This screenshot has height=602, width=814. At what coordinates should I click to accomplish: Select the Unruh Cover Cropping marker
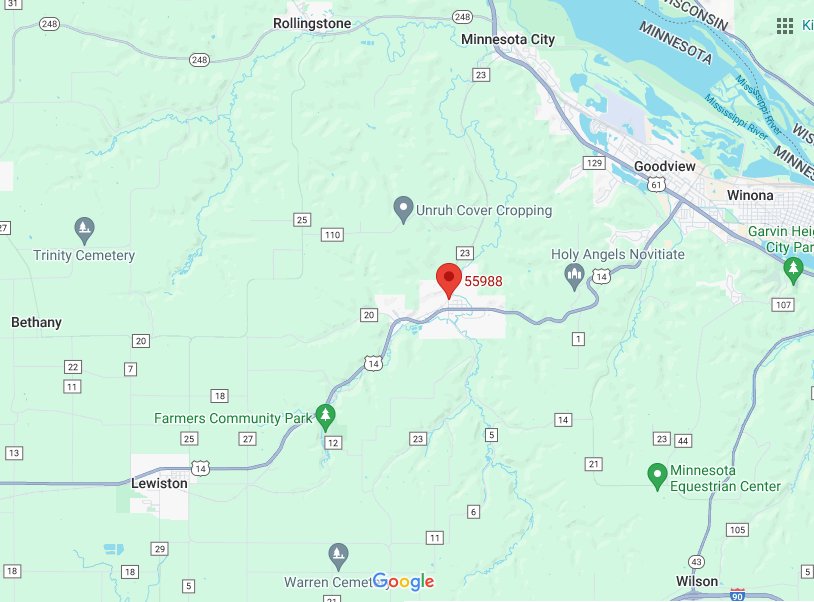(x=403, y=210)
